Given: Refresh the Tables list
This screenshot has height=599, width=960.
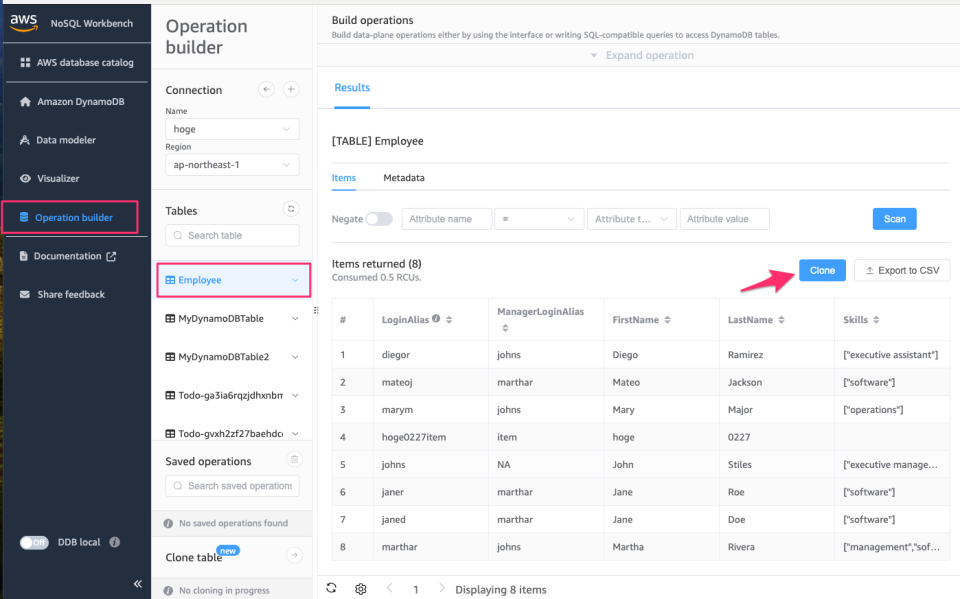Looking at the screenshot, I should point(291,209).
